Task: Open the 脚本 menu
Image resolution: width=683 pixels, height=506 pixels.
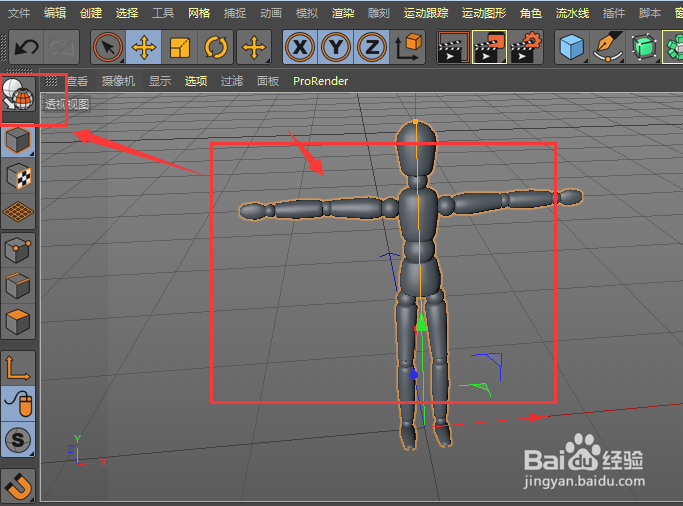Action: coord(649,13)
